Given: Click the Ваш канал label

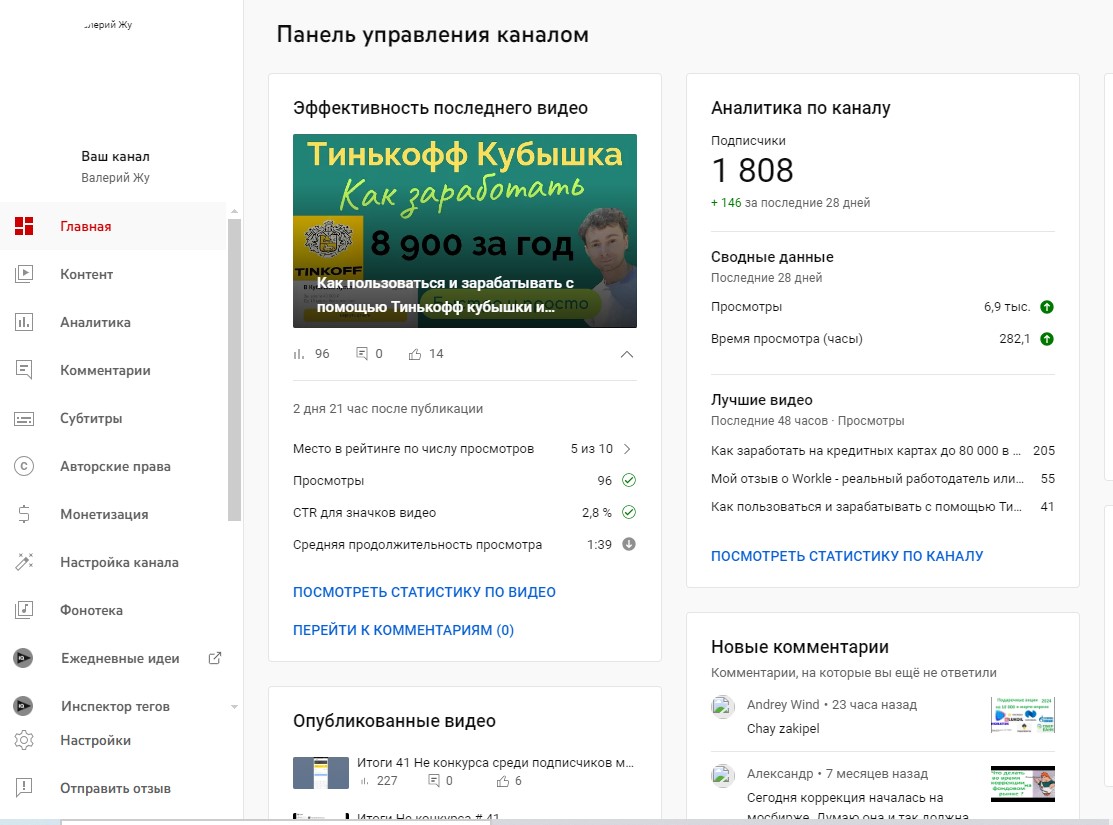Looking at the screenshot, I should pyautogui.click(x=115, y=156).
